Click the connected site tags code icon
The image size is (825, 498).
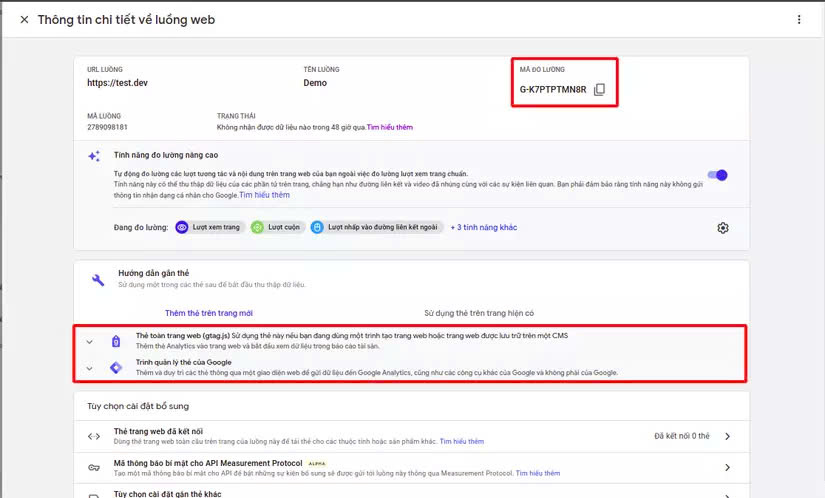click(94, 436)
